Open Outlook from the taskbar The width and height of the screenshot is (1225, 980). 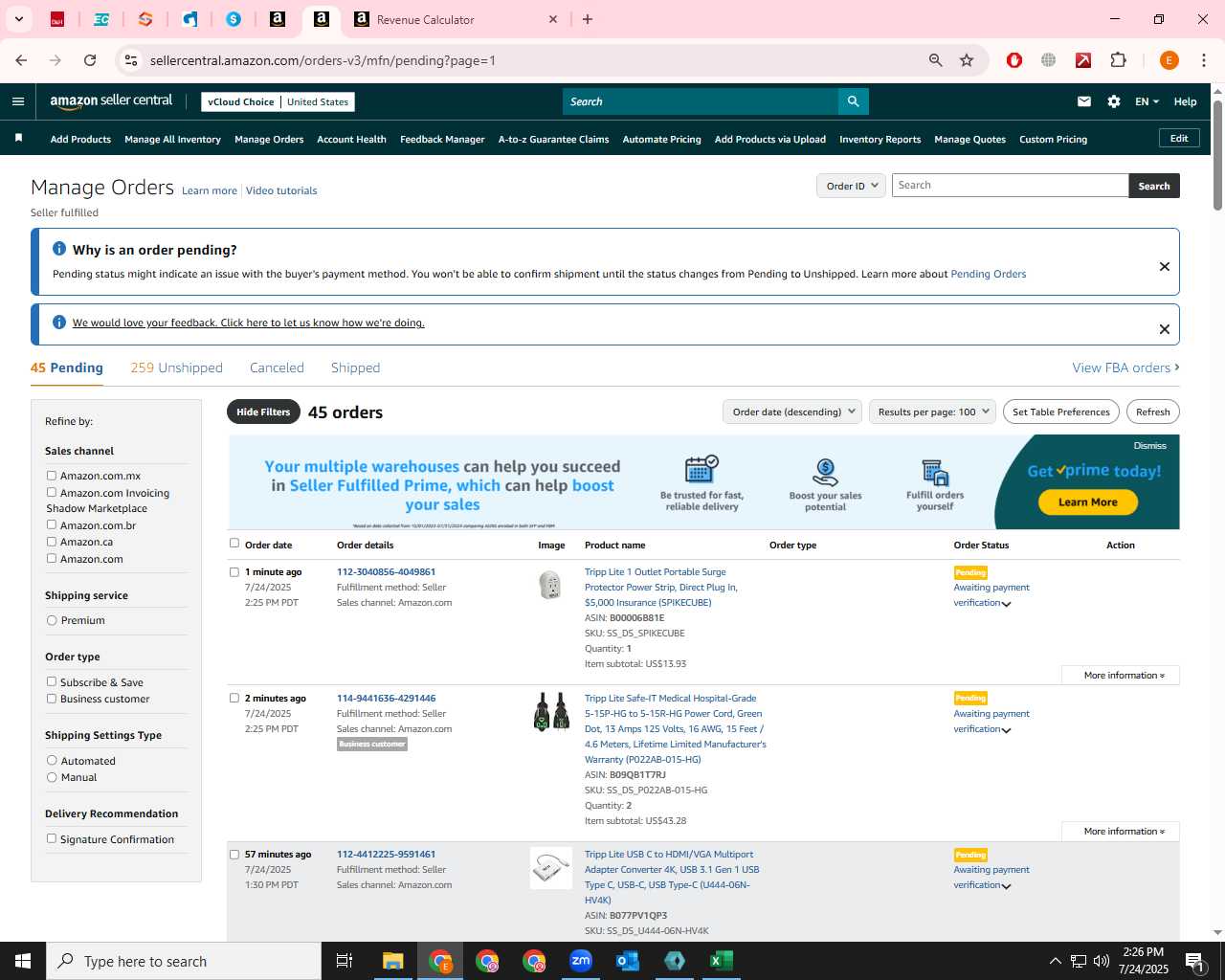tap(628, 961)
